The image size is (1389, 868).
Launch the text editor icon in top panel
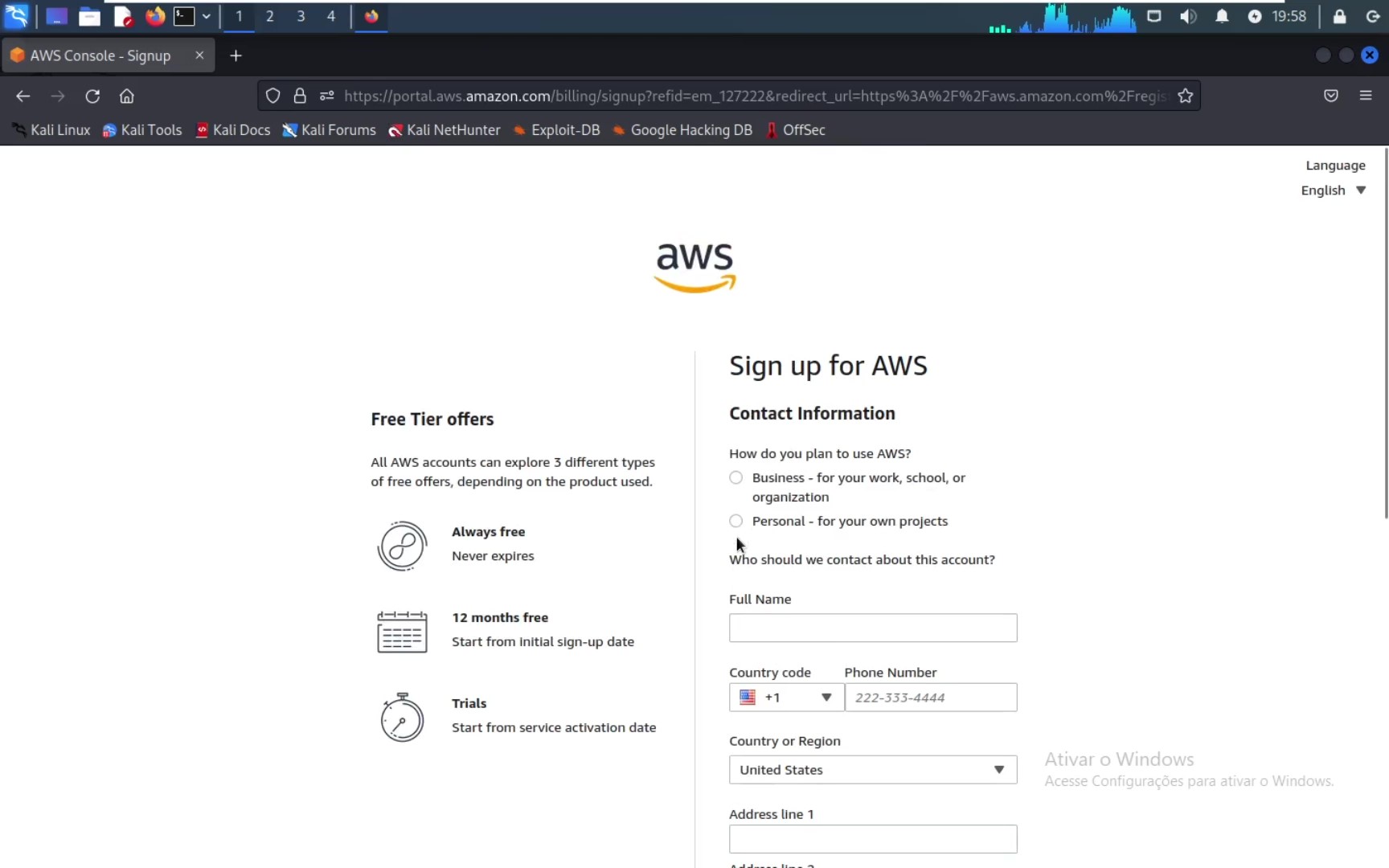pyautogui.click(x=122, y=16)
